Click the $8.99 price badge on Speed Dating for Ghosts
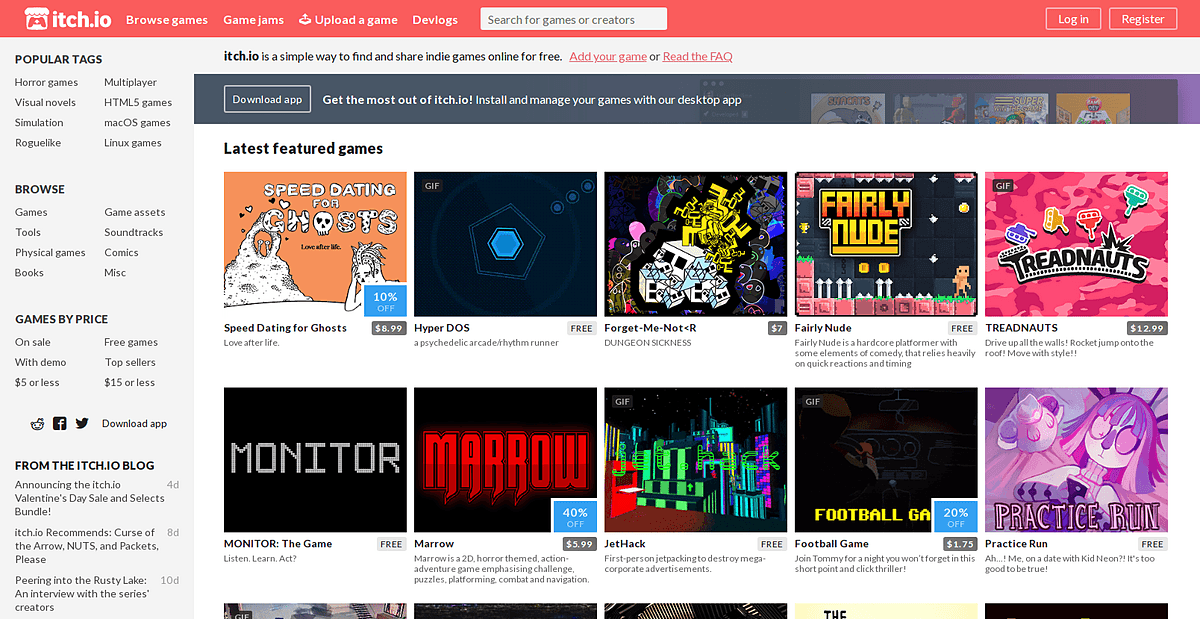The image size is (1200, 619). 388,327
